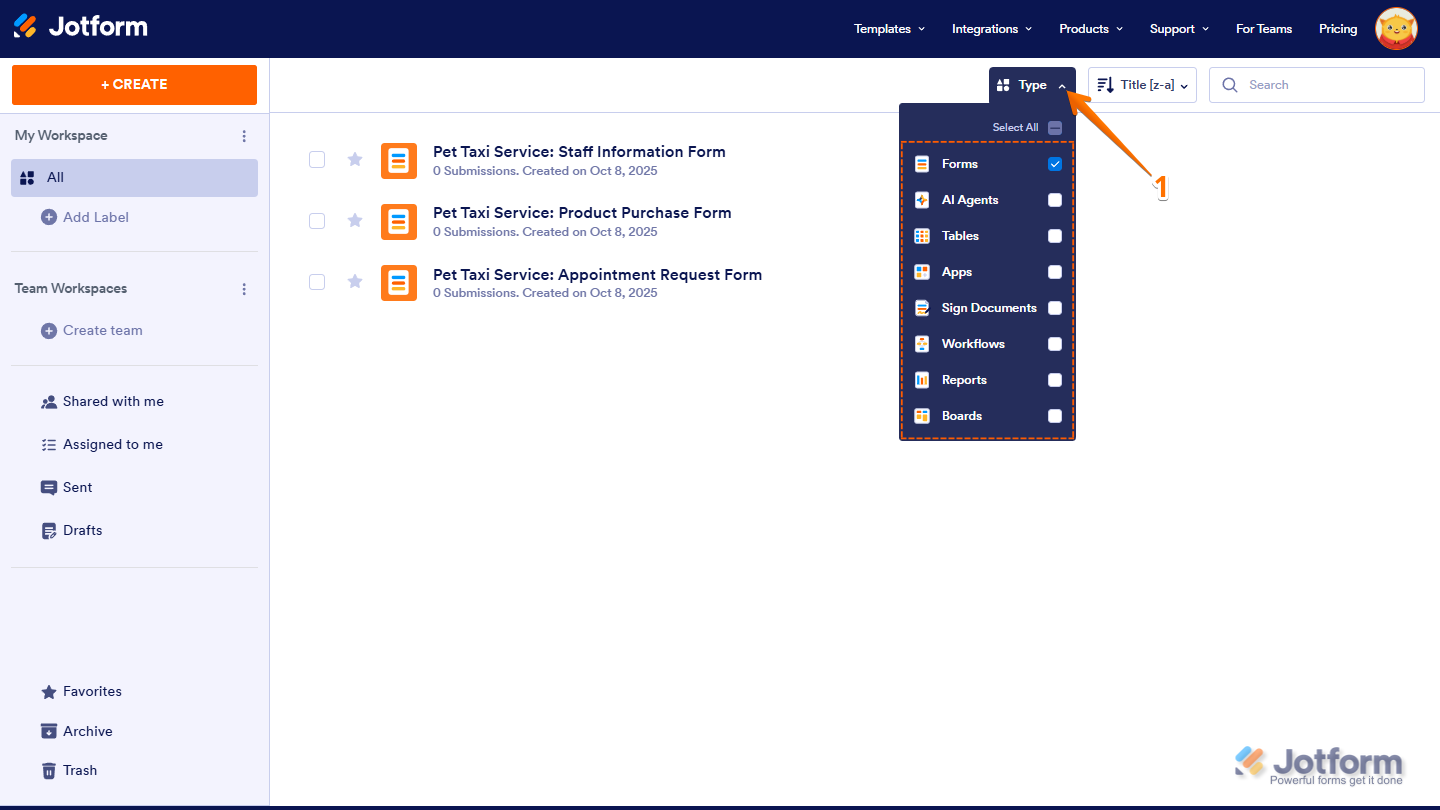Select the Appointment Request Form row checkbox
The width and height of the screenshot is (1440, 810).
317,282
